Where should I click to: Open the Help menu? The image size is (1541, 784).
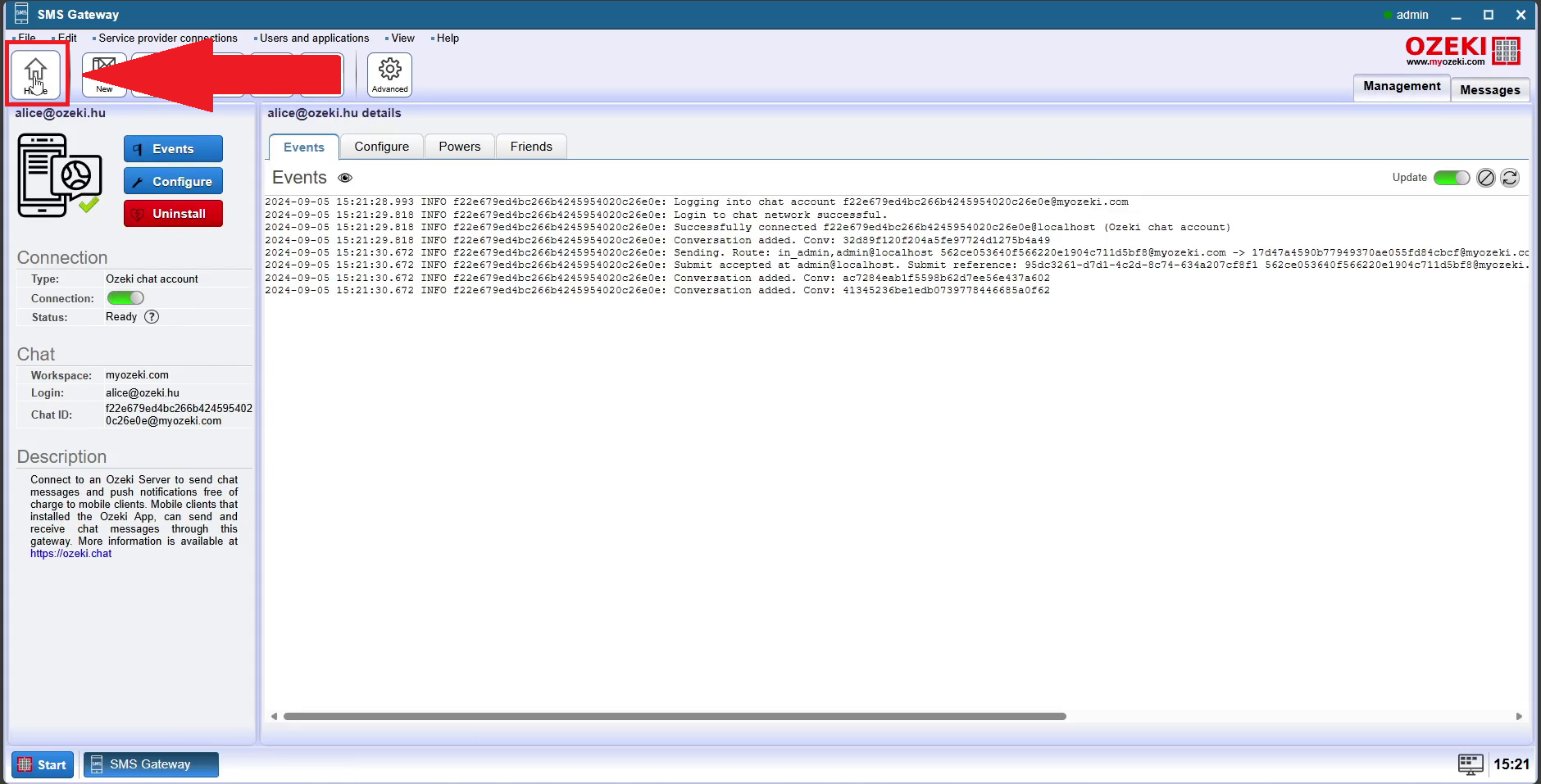[x=448, y=39]
